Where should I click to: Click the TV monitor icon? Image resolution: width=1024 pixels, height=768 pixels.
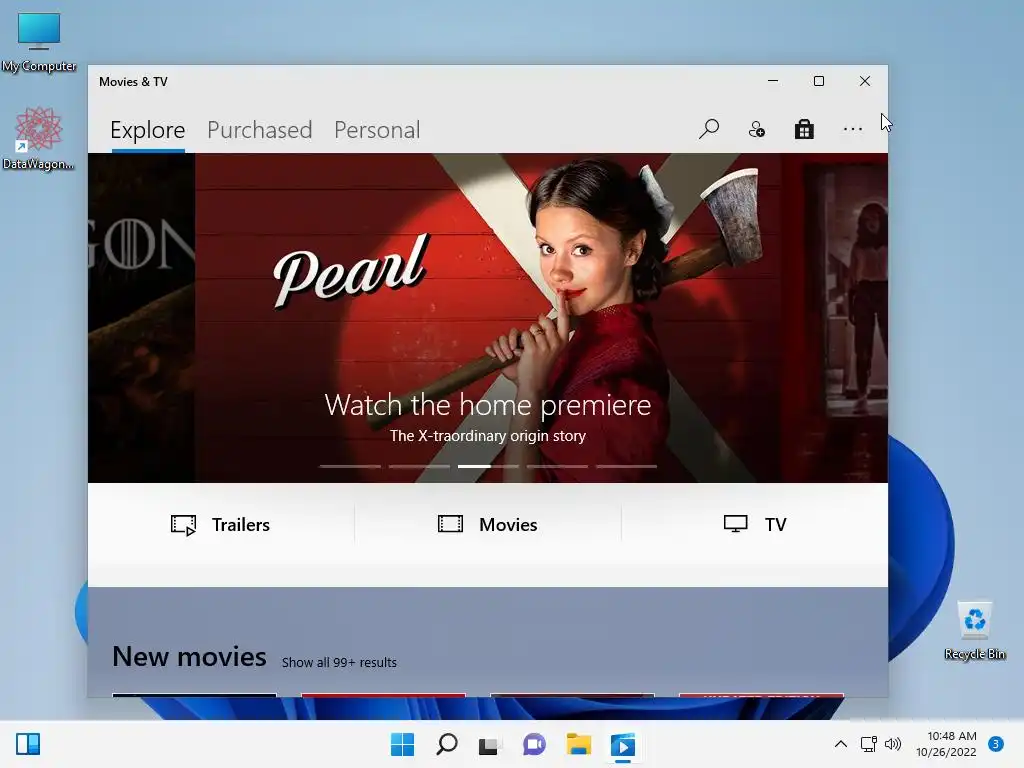tap(735, 524)
